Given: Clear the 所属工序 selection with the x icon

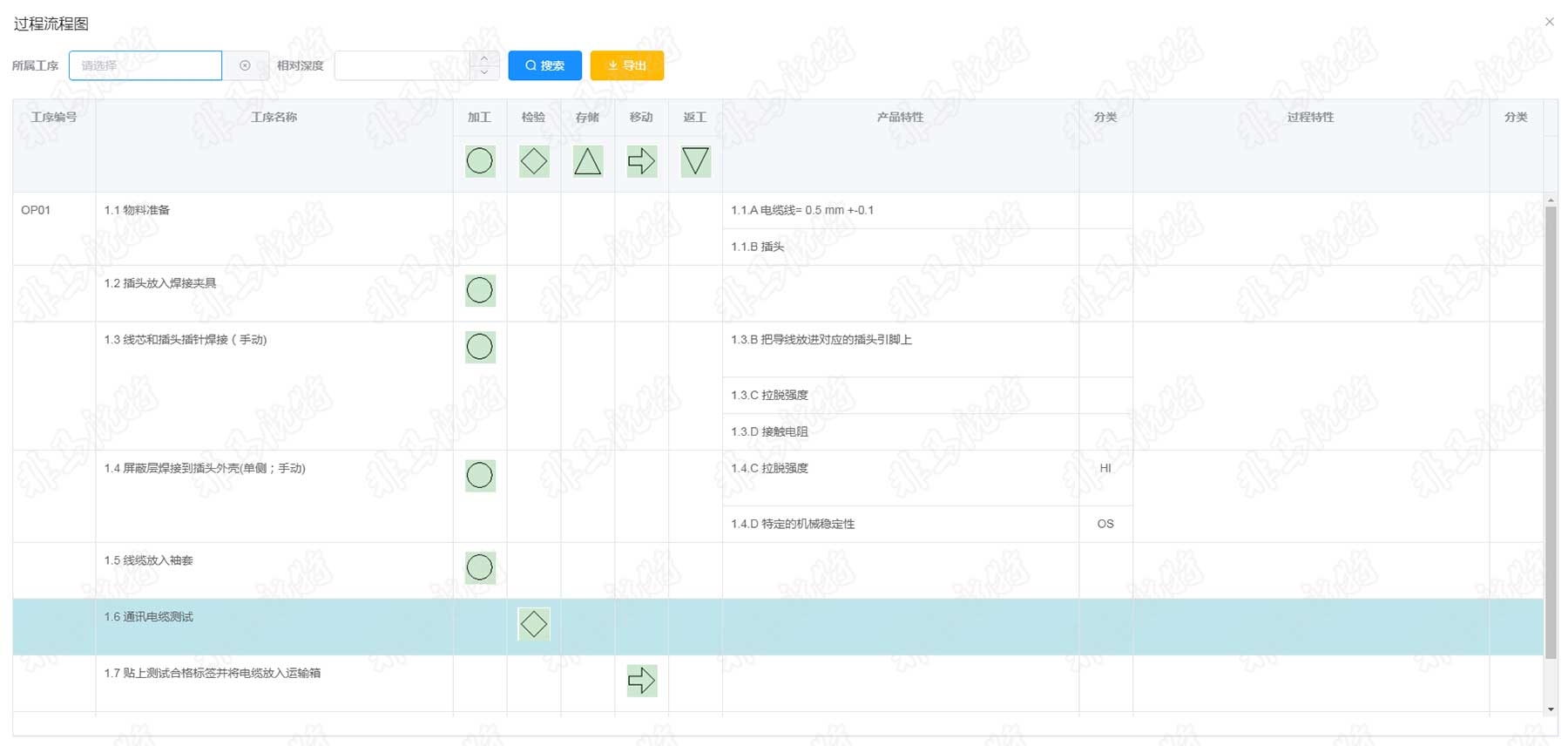Looking at the screenshot, I should (x=245, y=65).
